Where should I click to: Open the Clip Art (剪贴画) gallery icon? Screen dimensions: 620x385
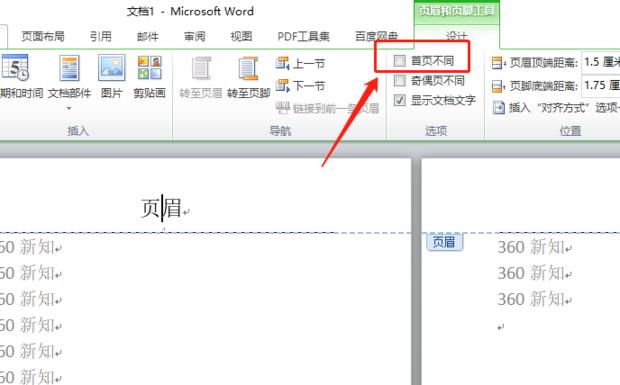point(149,68)
